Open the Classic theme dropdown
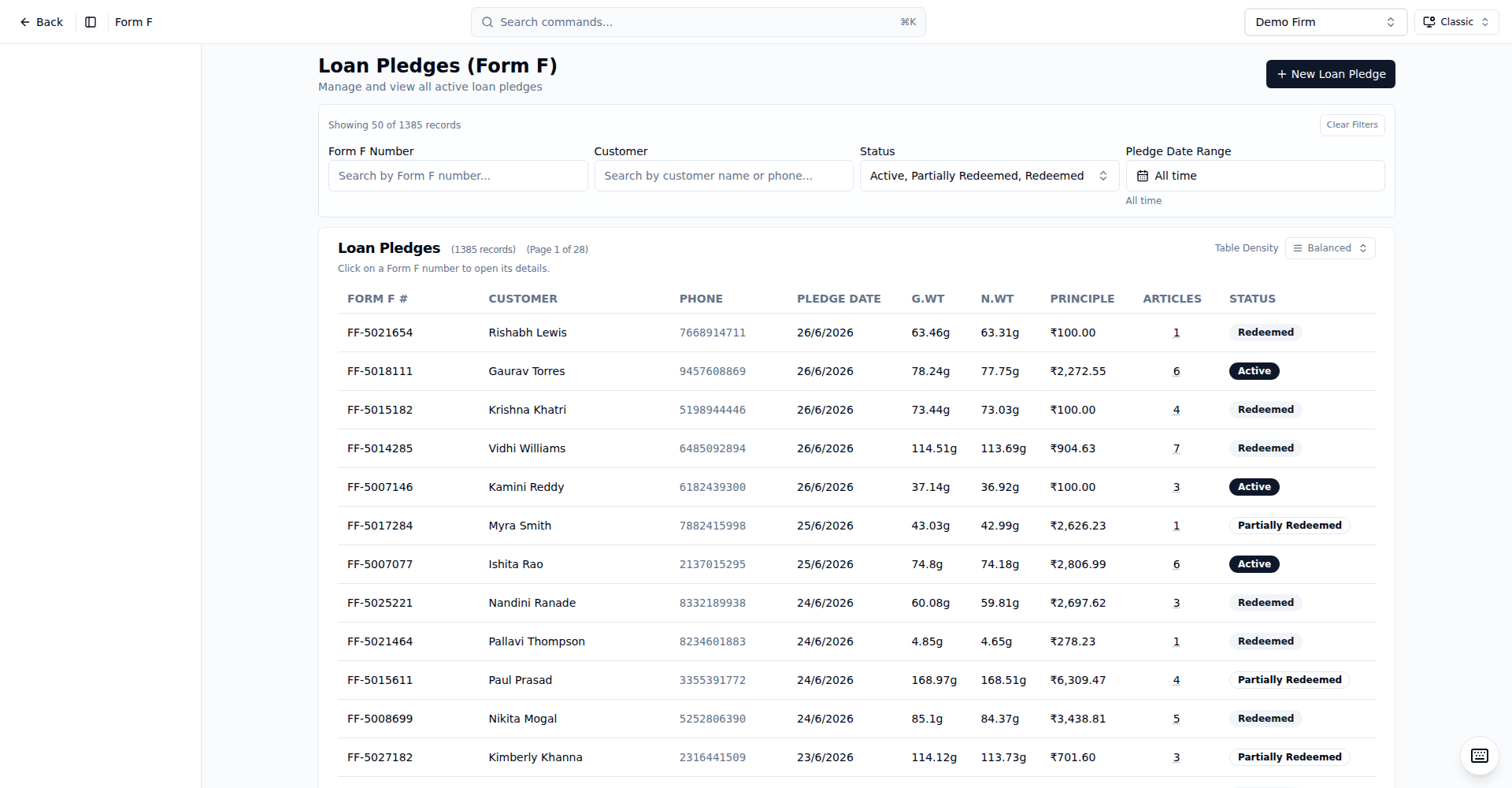The image size is (1512, 788). tap(1456, 22)
